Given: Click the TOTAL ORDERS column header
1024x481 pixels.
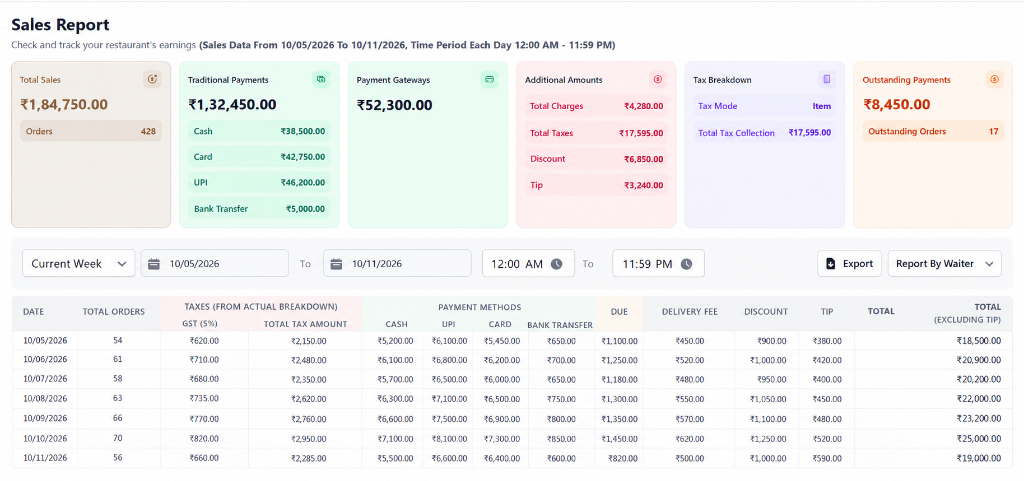Looking at the screenshot, I should 114,312.
